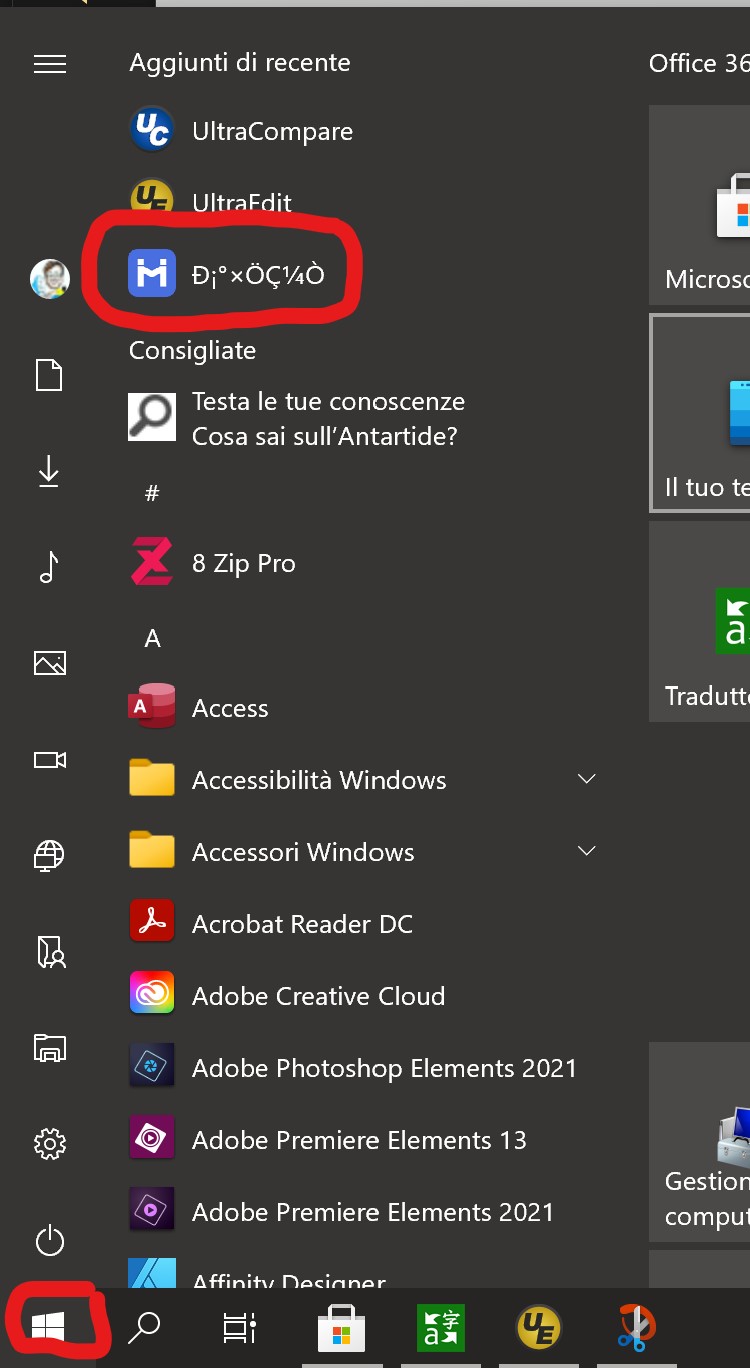Start Adobe Premiere Elements 13
The width and height of the screenshot is (750, 1368).
click(x=359, y=1140)
